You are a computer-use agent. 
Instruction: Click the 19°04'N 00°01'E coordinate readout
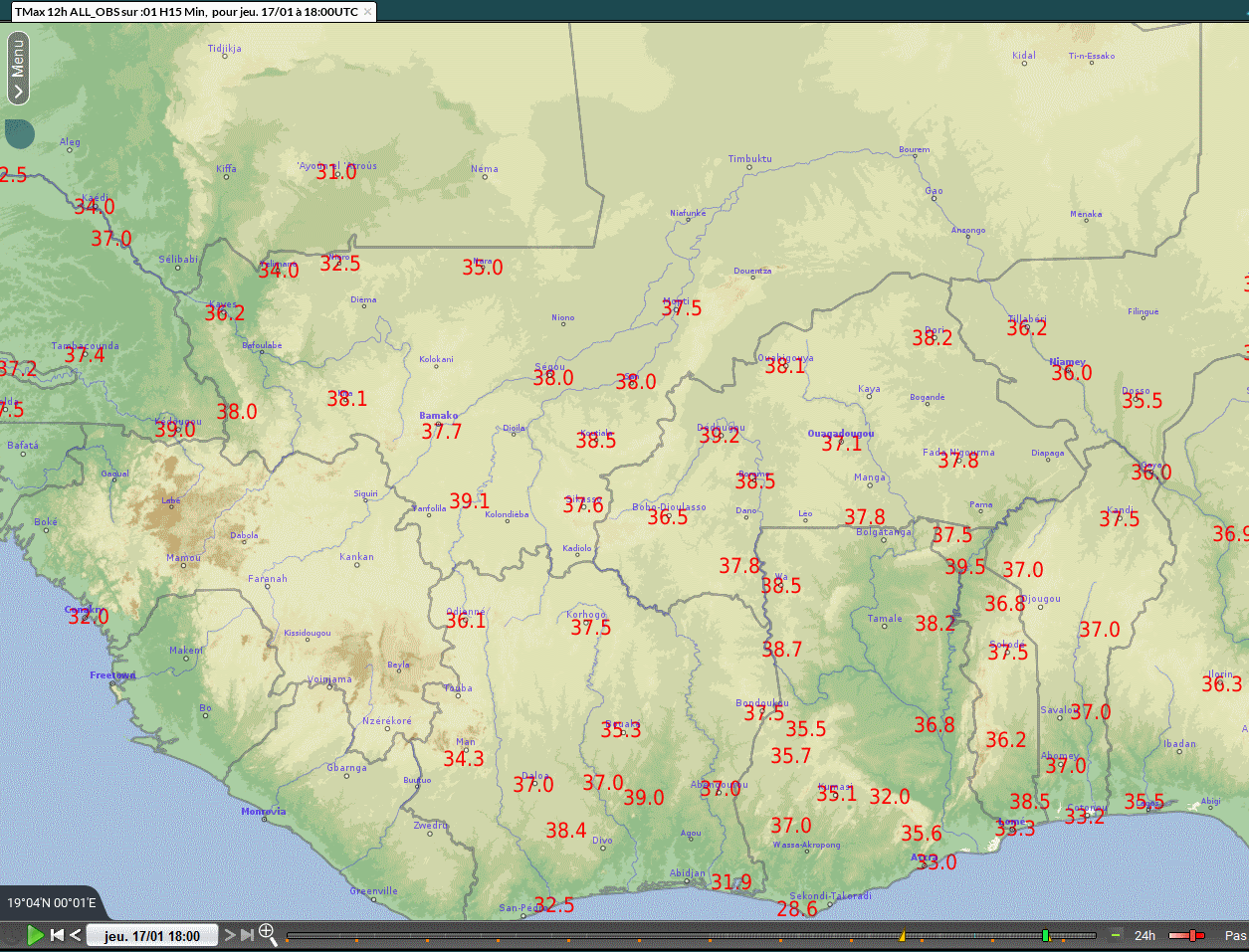[52, 903]
